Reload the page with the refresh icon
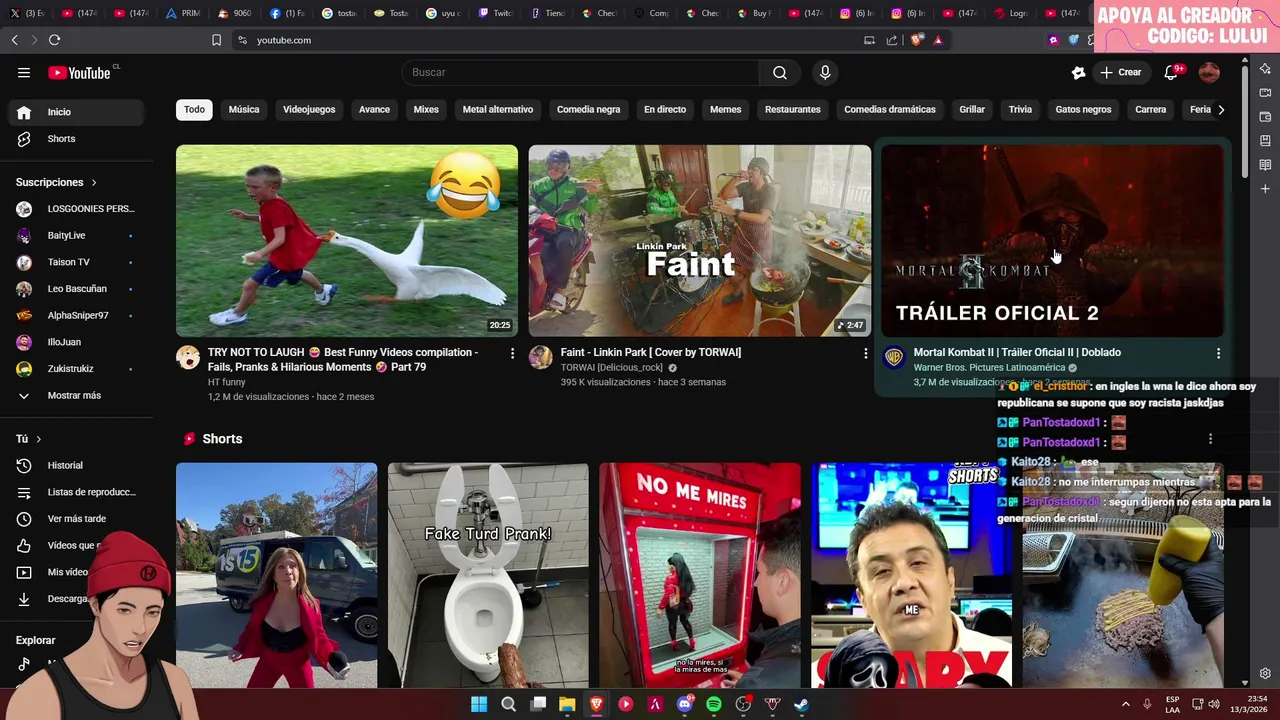1280x720 pixels. [54, 40]
